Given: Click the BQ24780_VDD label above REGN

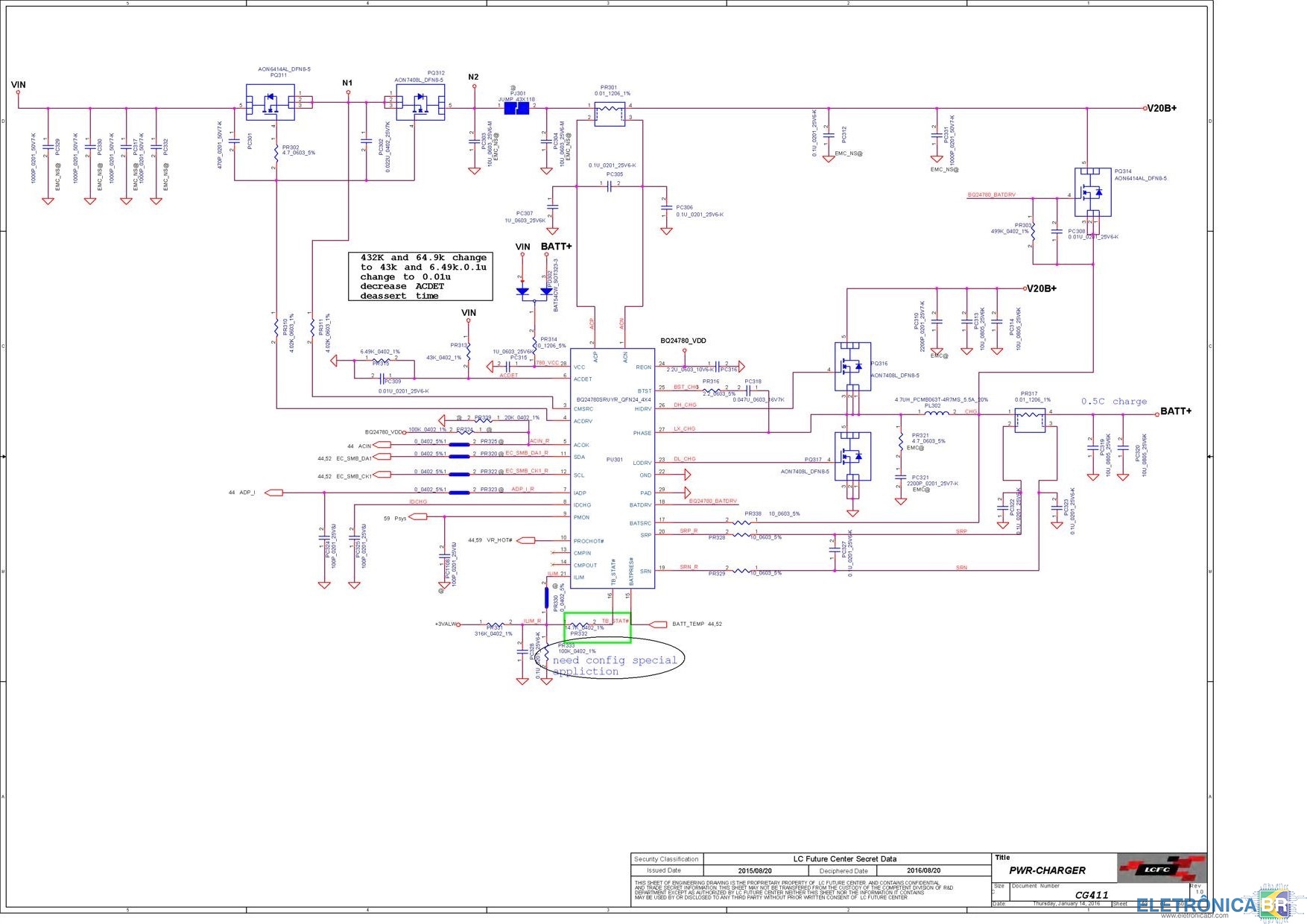Looking at the screenshot, I should pos(683,341).
